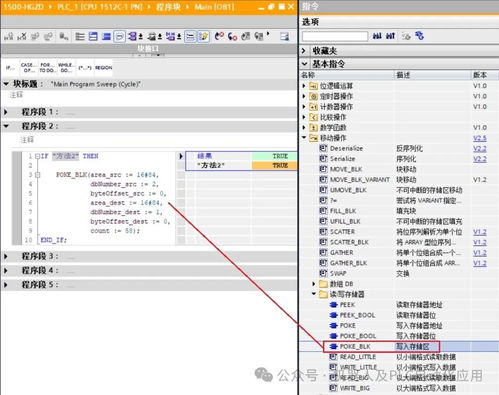The height and width of the screenshot is (395, 499).
Task: Insert FOR TO DO loop snippet
Action: [47, 68]
